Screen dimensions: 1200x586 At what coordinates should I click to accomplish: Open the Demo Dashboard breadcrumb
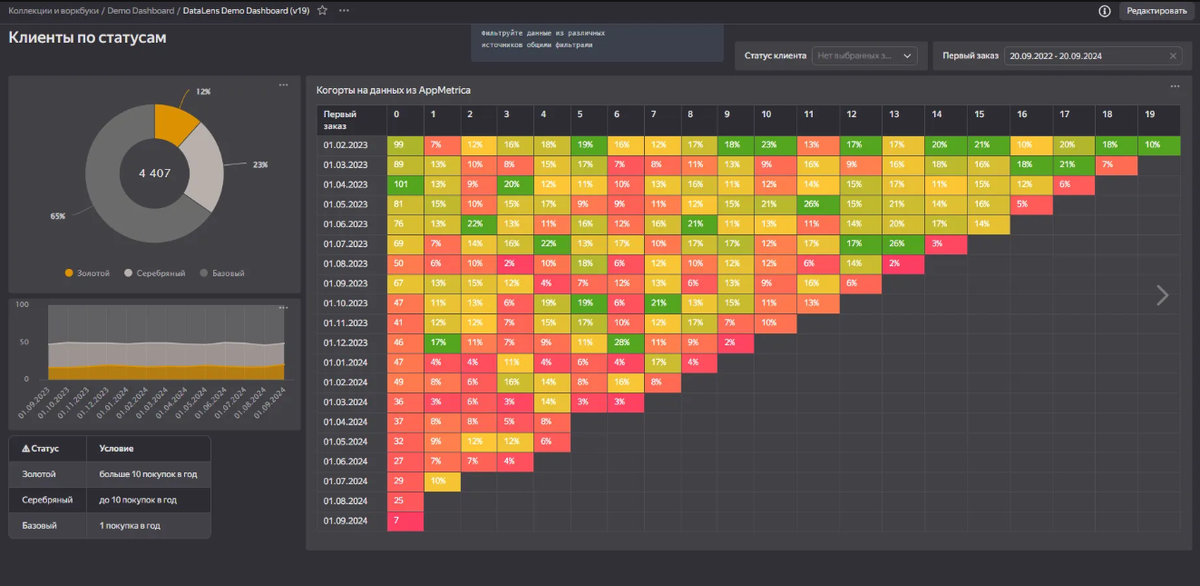140,10
